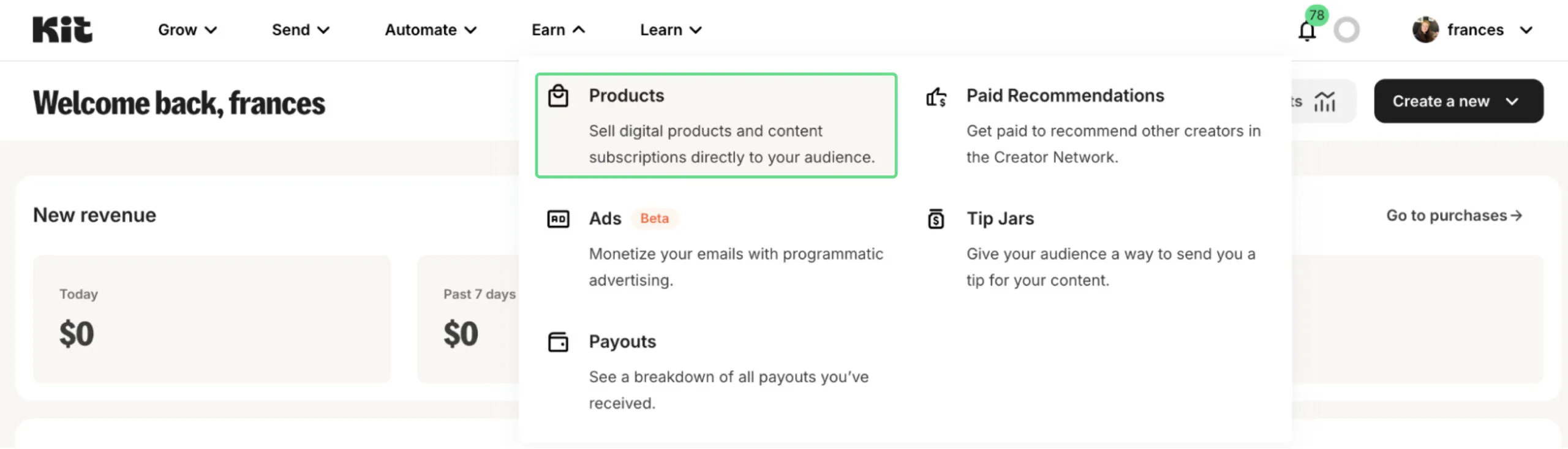Click the circular progress ring icon
This screenshot has width=1568, height=449.
1346,30
